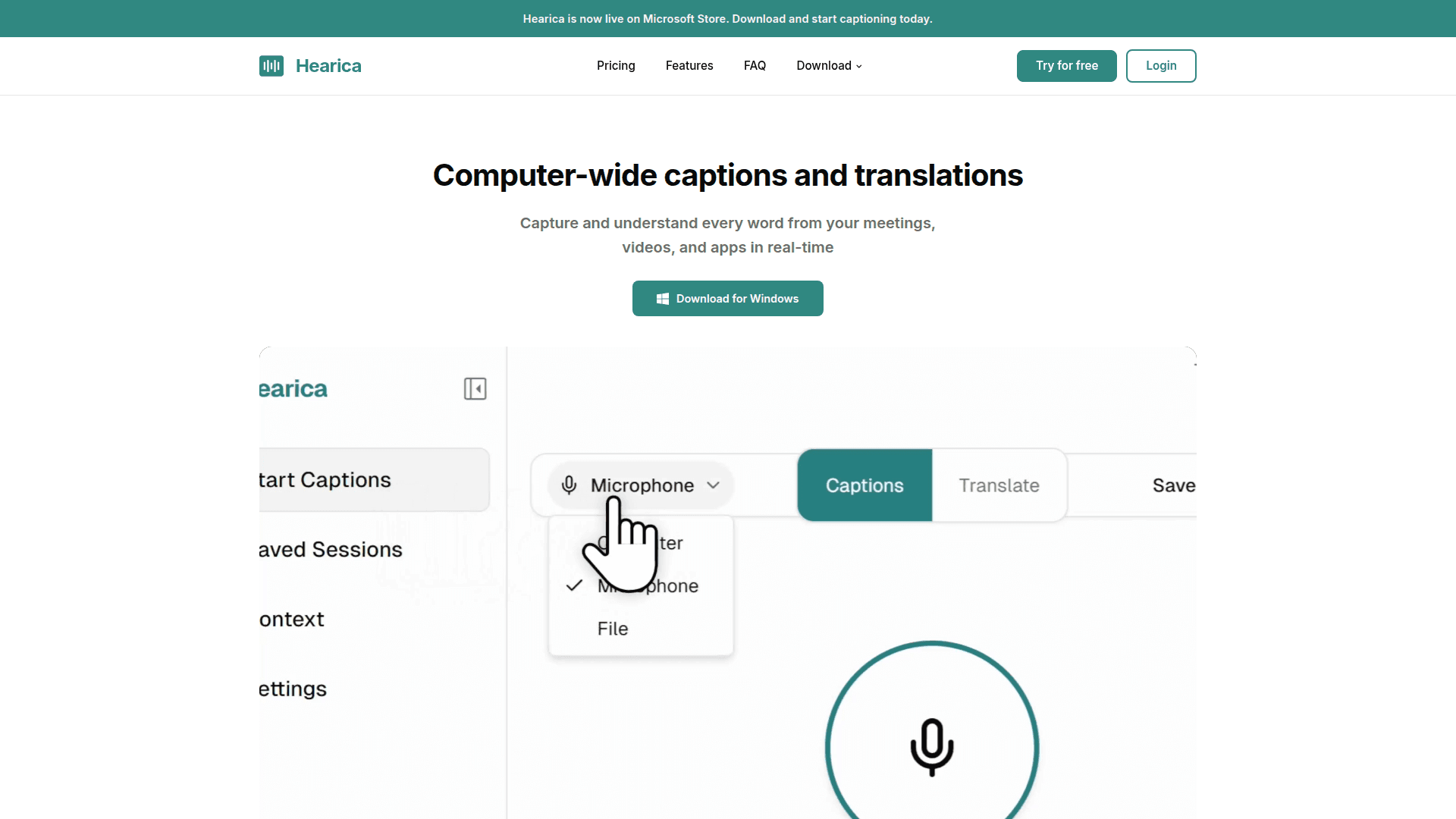Click the small microphone icon in source selector
The height and width of the screenshot is (819, 1456).
click(569, 485)
